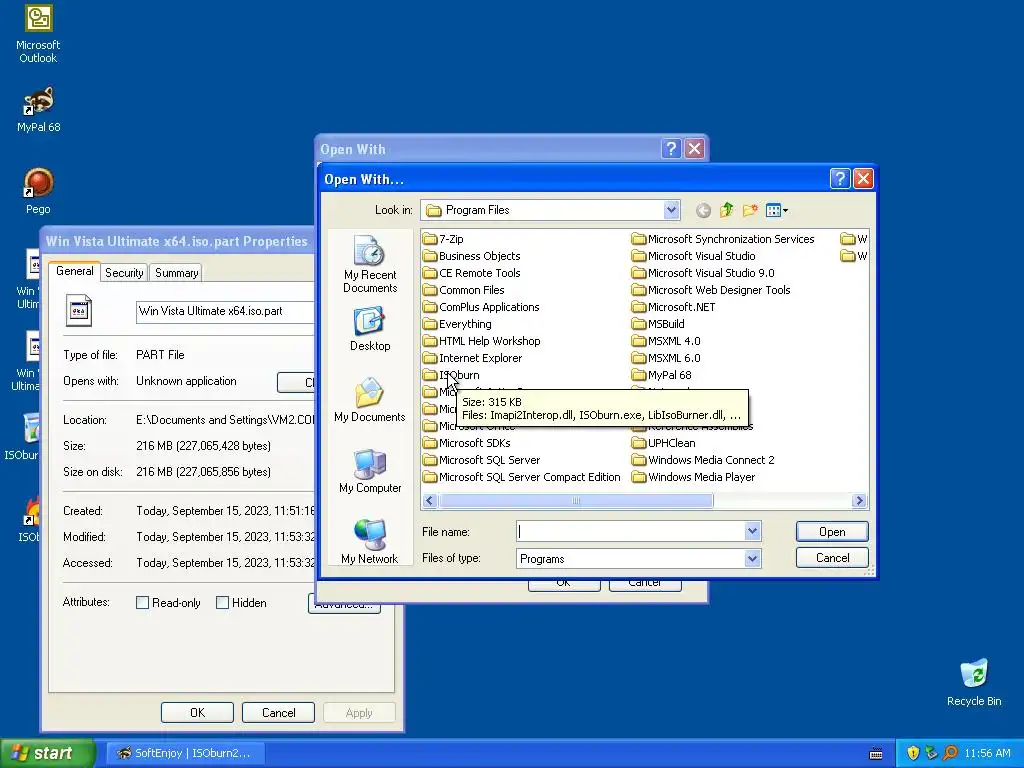Click the scrollbar left arrow
The width and height of the screenshot is (1024, 768).
pyautogui.click(x=430, y=501)
